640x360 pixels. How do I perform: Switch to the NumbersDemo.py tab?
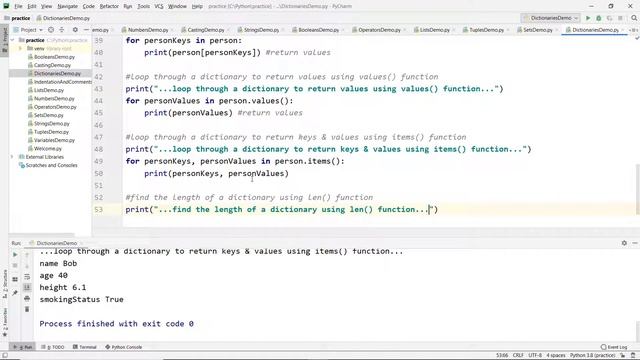(148, 30)
